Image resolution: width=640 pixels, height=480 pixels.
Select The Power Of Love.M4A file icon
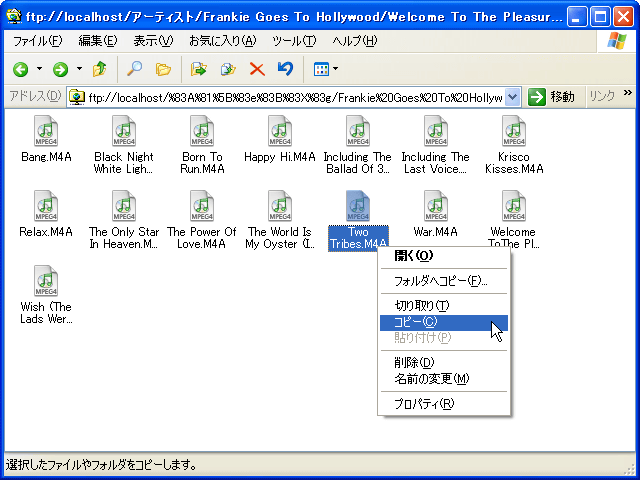coord(202,206)
